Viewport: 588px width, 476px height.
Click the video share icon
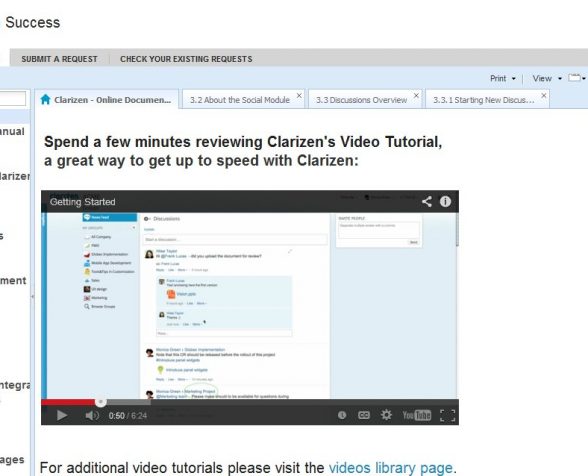click(427, 201)
